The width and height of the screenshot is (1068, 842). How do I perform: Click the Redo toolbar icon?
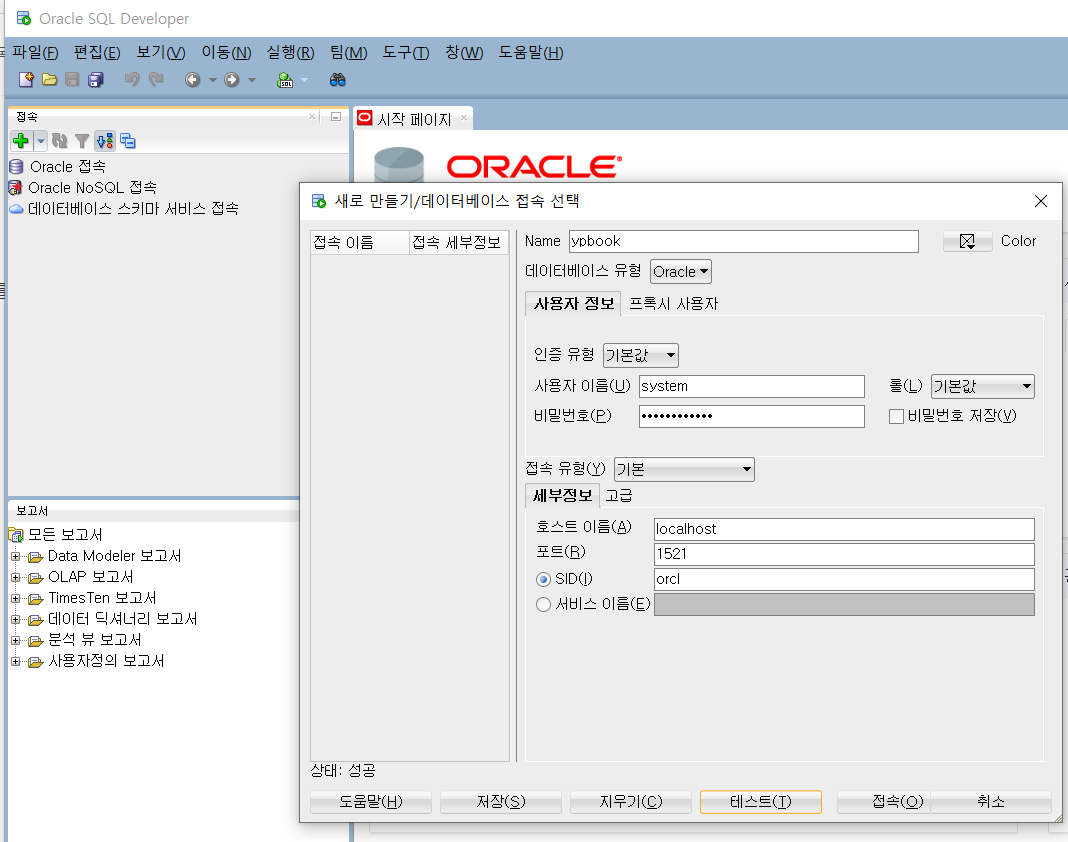[x=156, y=80]
